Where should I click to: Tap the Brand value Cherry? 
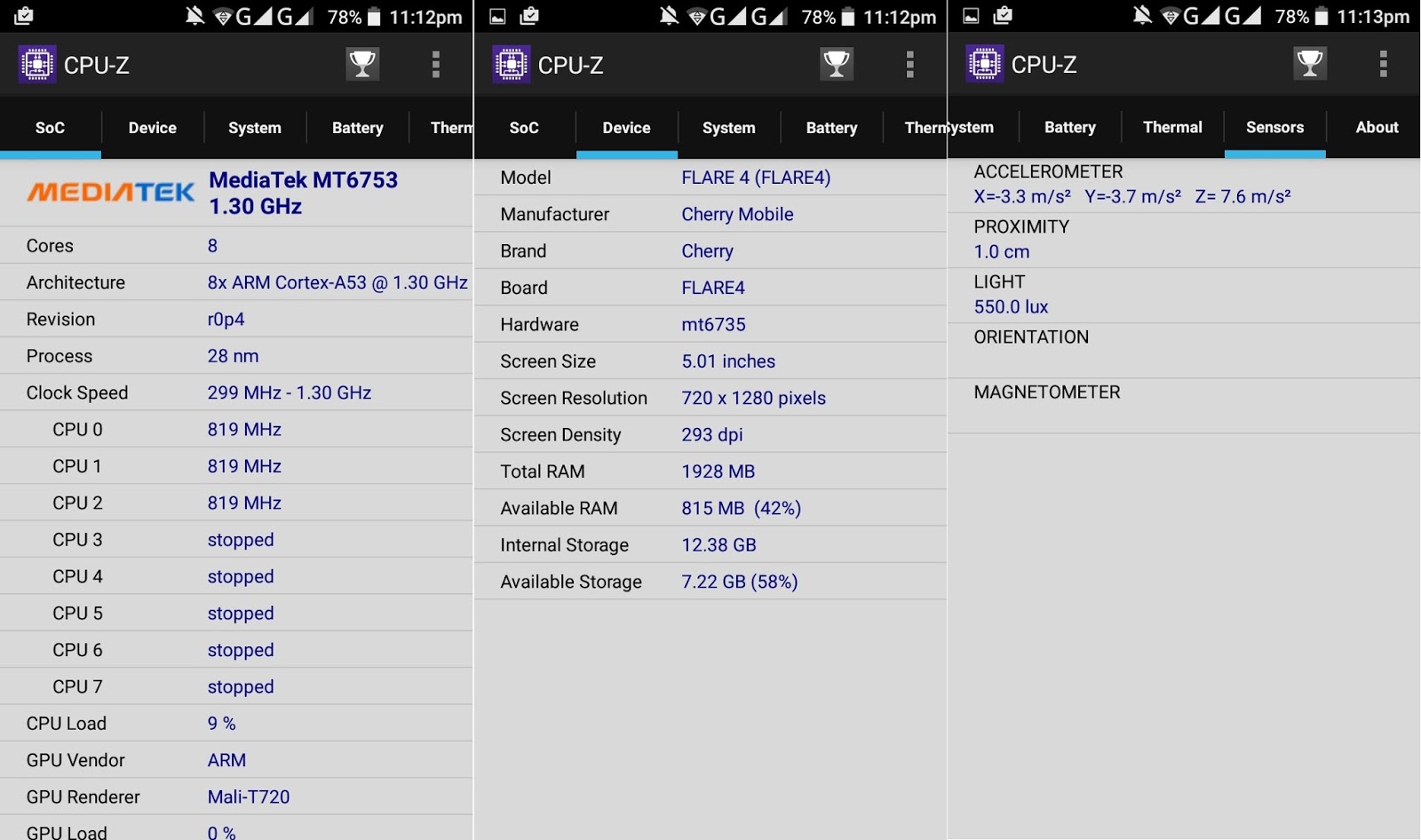coord(707,251)
